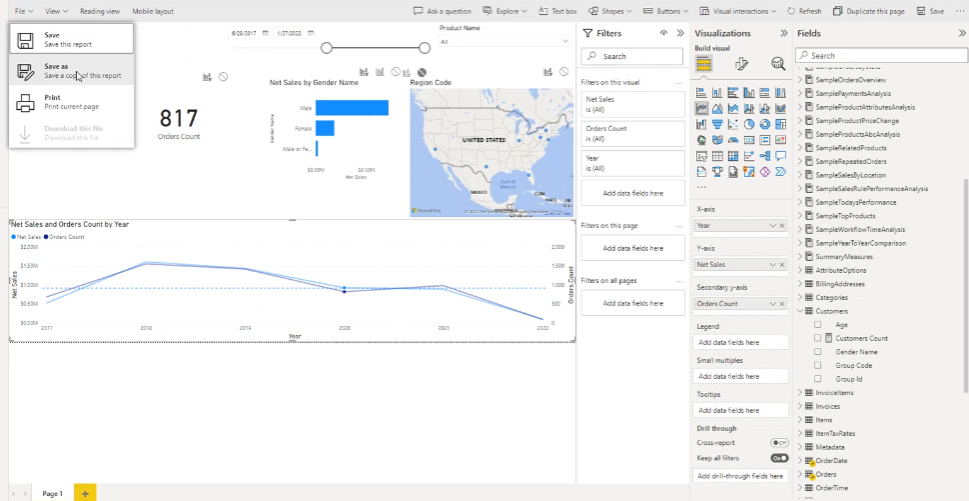The height and width of the screenshot is (501, 969).
Task: Select the matrix visual icon
Action: (x=733, y=156)
